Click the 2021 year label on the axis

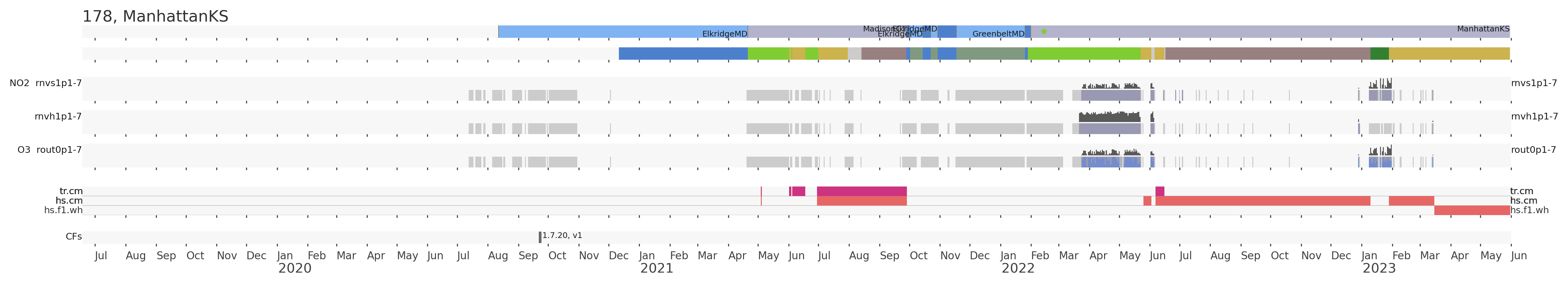coord(656,268)
